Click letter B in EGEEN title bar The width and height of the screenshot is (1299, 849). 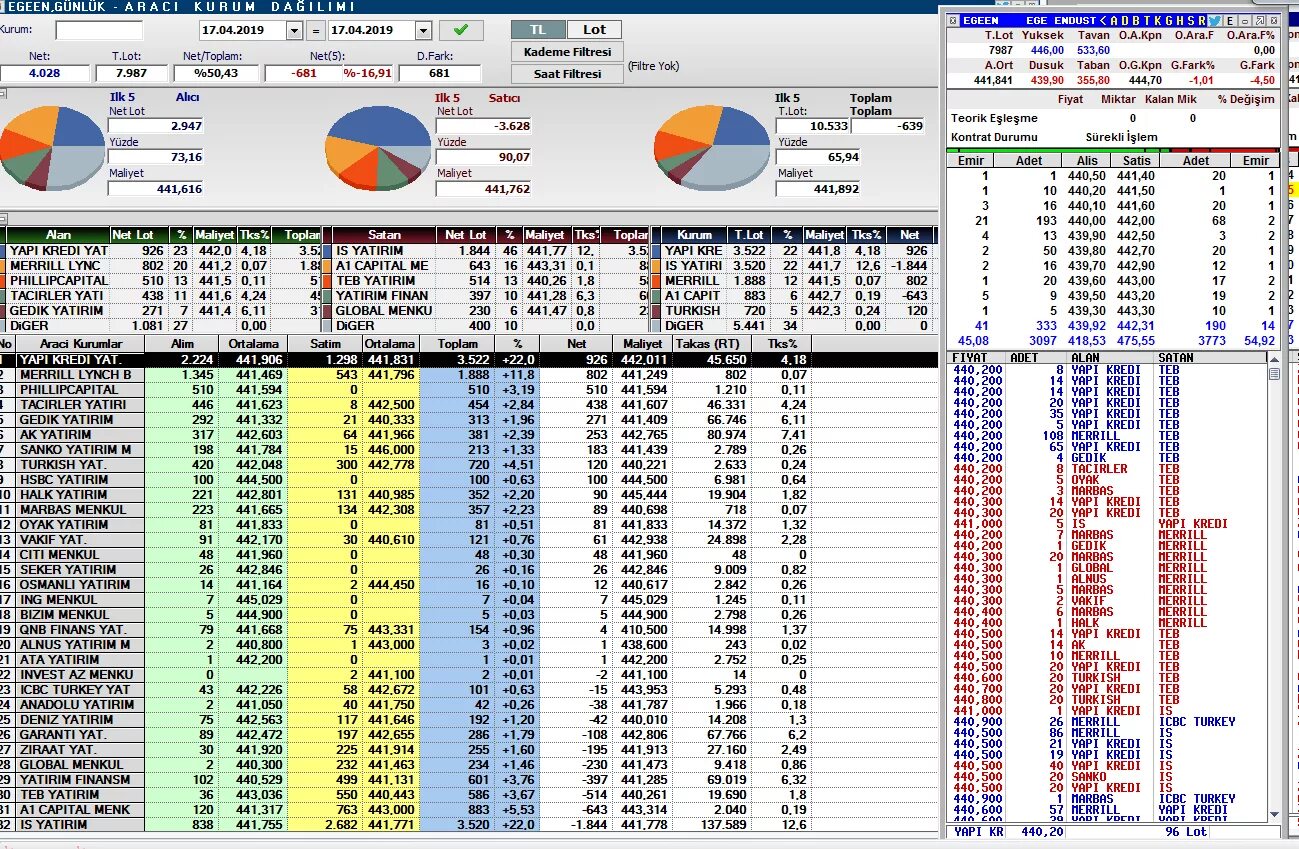[1136, 20]
